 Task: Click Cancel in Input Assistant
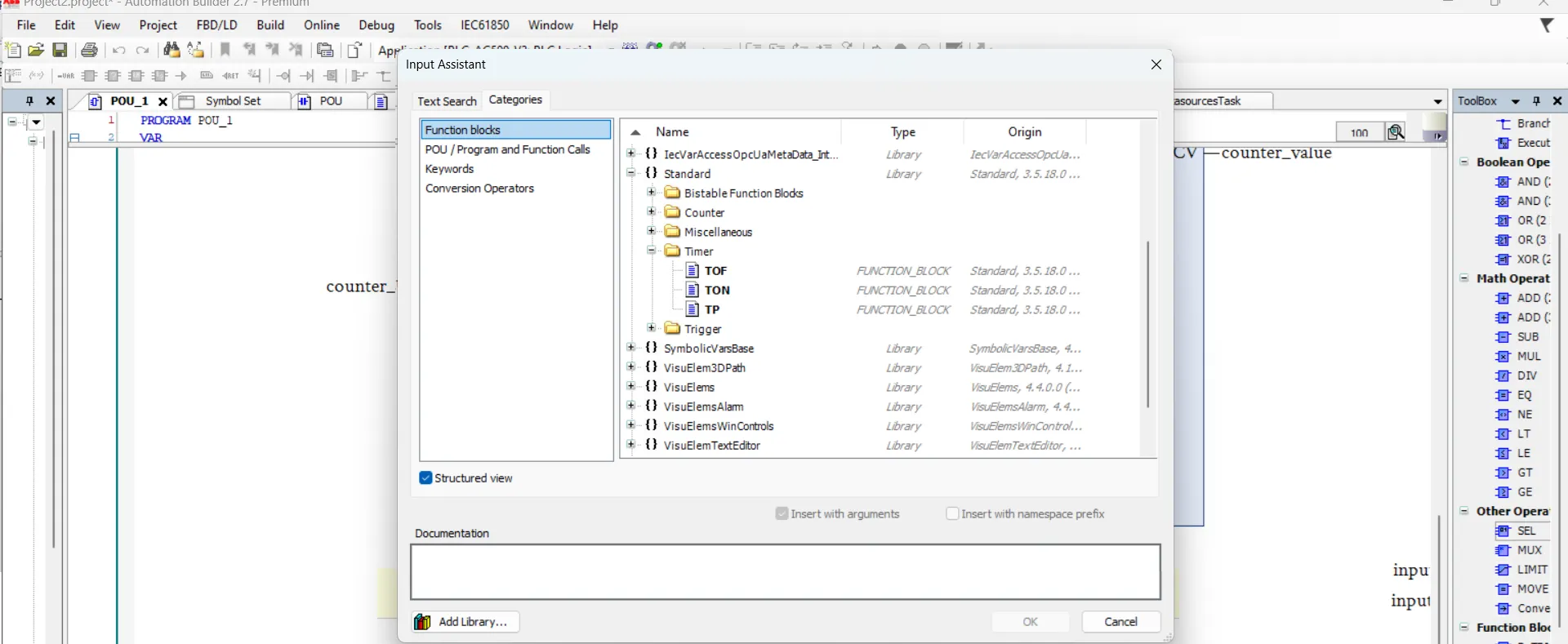coord(1120,622)
